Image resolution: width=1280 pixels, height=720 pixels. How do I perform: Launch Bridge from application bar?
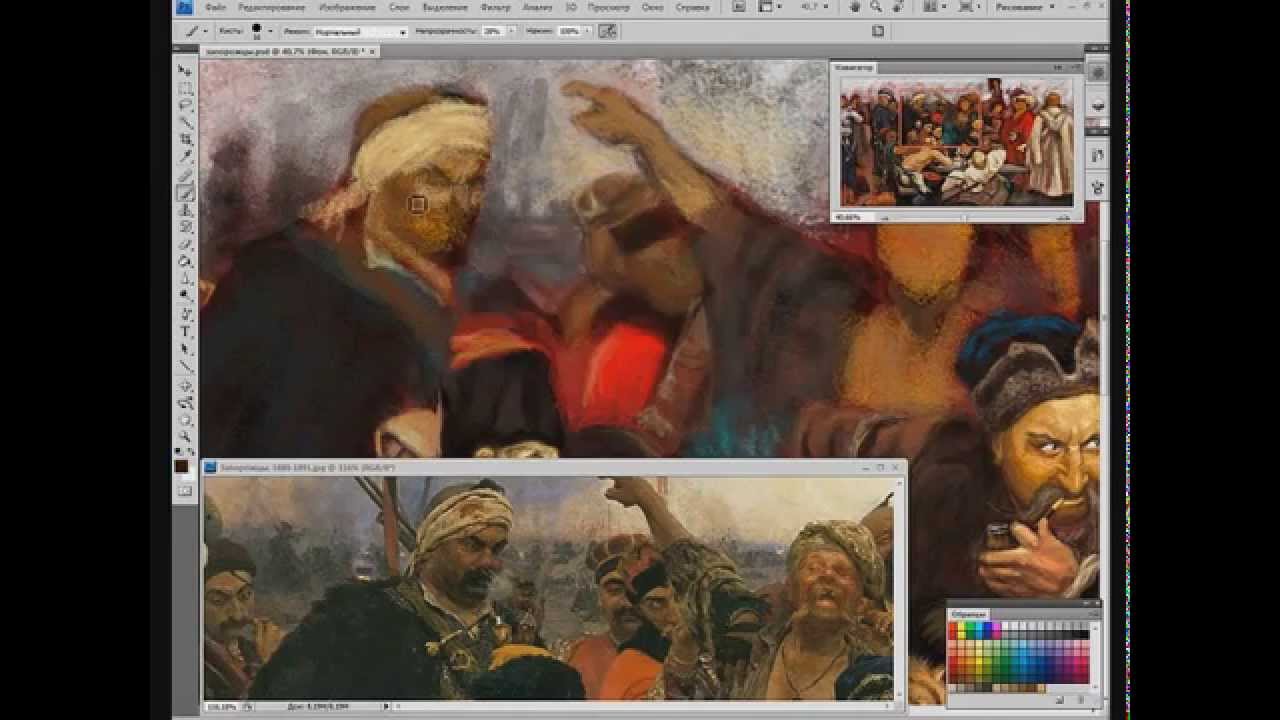pyautogui.click(x=739, y=6)
